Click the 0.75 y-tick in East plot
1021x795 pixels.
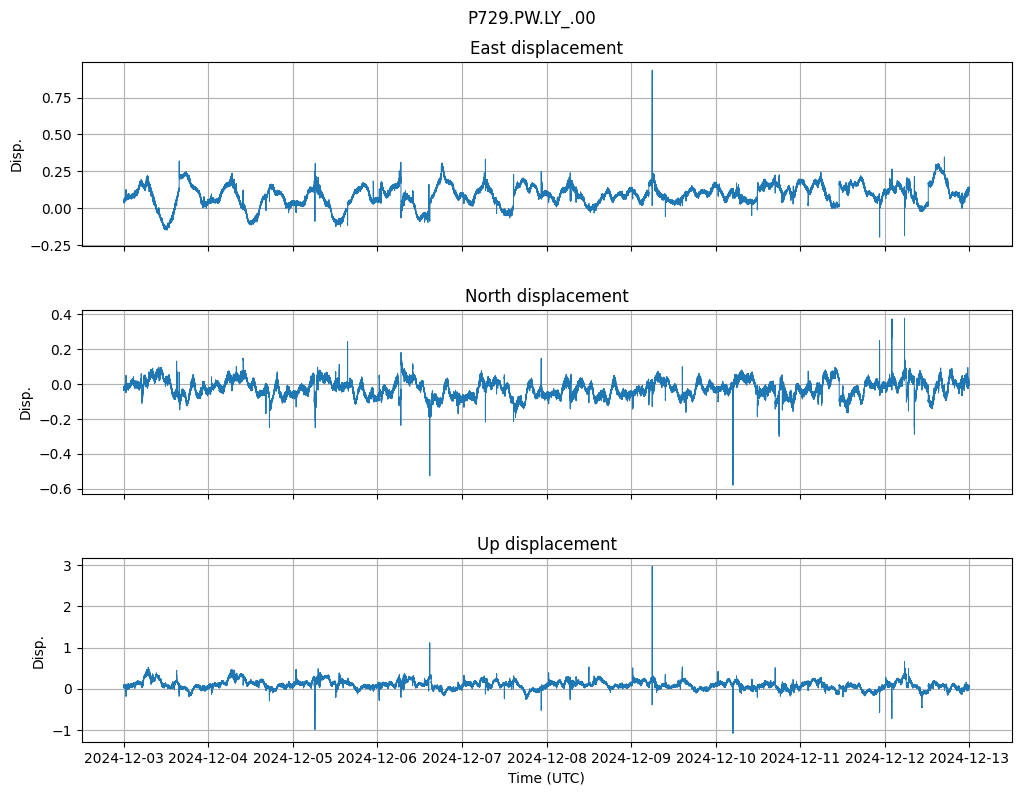click(58, 98)
